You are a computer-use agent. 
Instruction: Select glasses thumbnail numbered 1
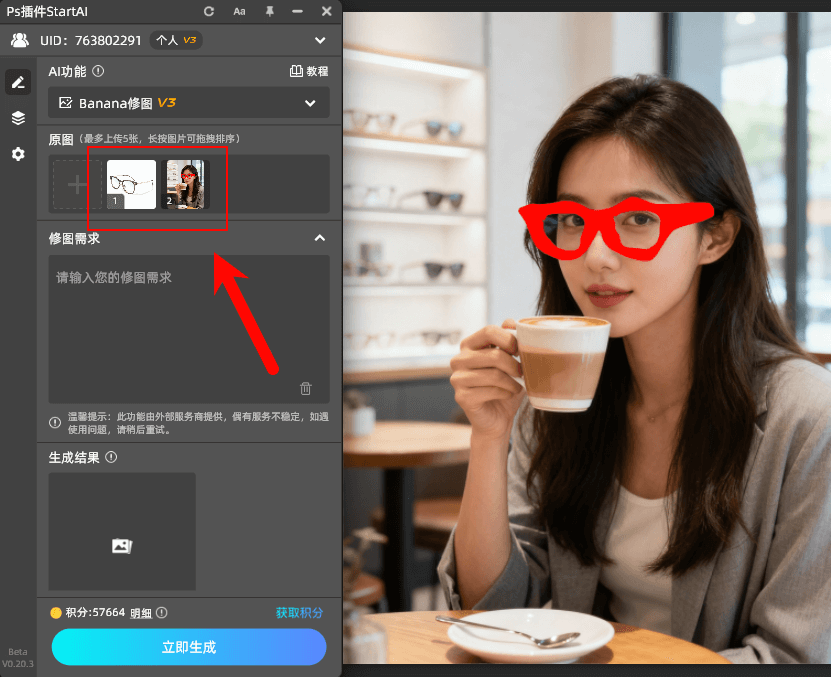click(131, 184)
